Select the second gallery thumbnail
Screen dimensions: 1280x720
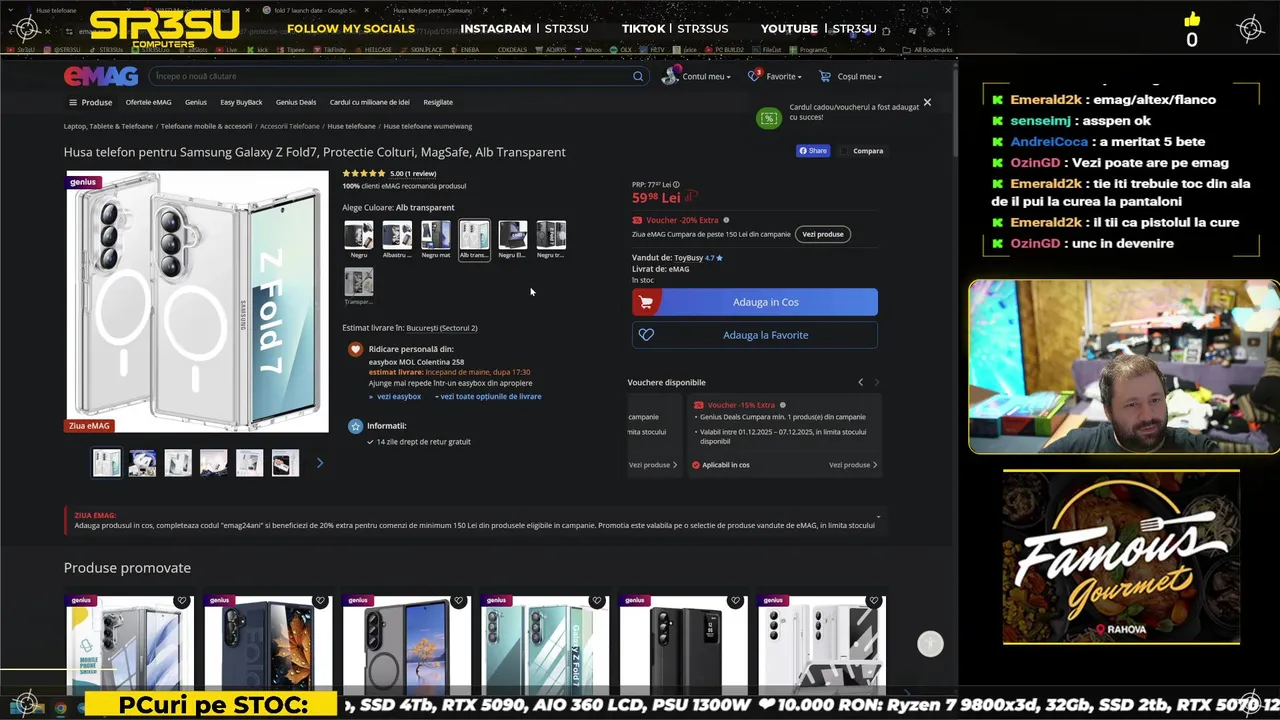tap(142, 463)
